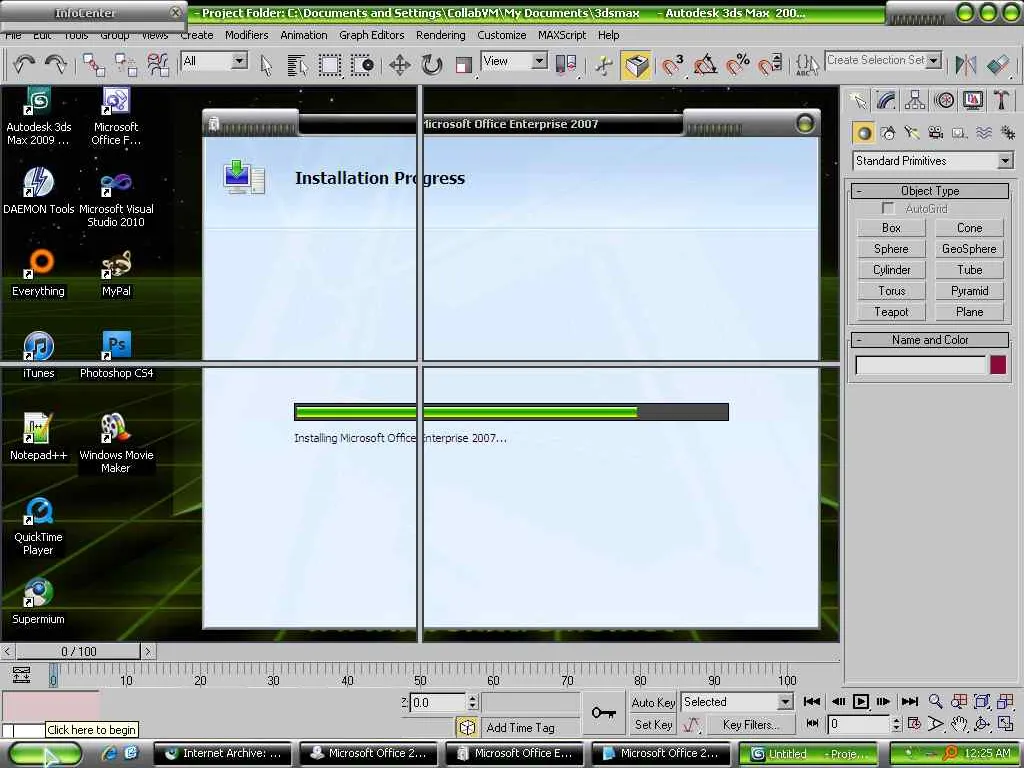Screen dimensions: 1024x768
Task: Toggle the Spinner Snap button
Action: click(770, 65)
